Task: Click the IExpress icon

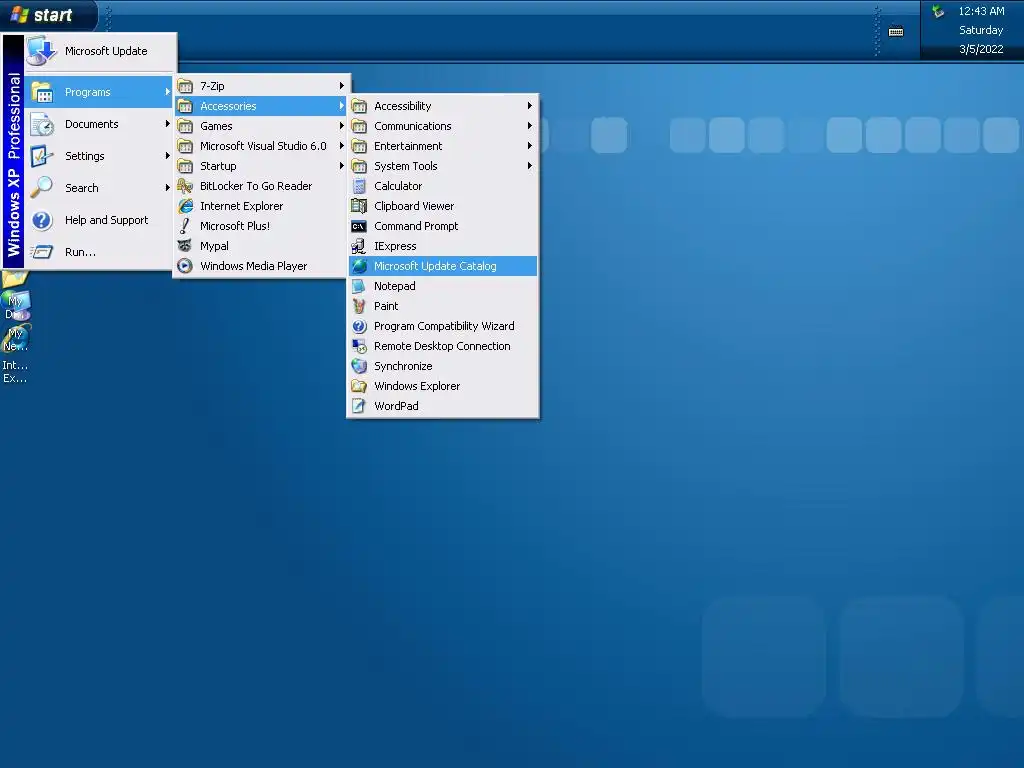Action: [x=359, y=246]
